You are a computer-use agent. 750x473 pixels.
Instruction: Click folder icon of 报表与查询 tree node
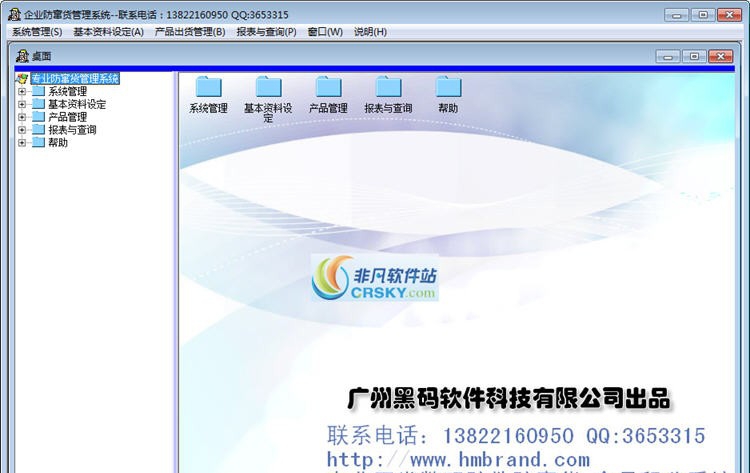click(x=38, y=130)
